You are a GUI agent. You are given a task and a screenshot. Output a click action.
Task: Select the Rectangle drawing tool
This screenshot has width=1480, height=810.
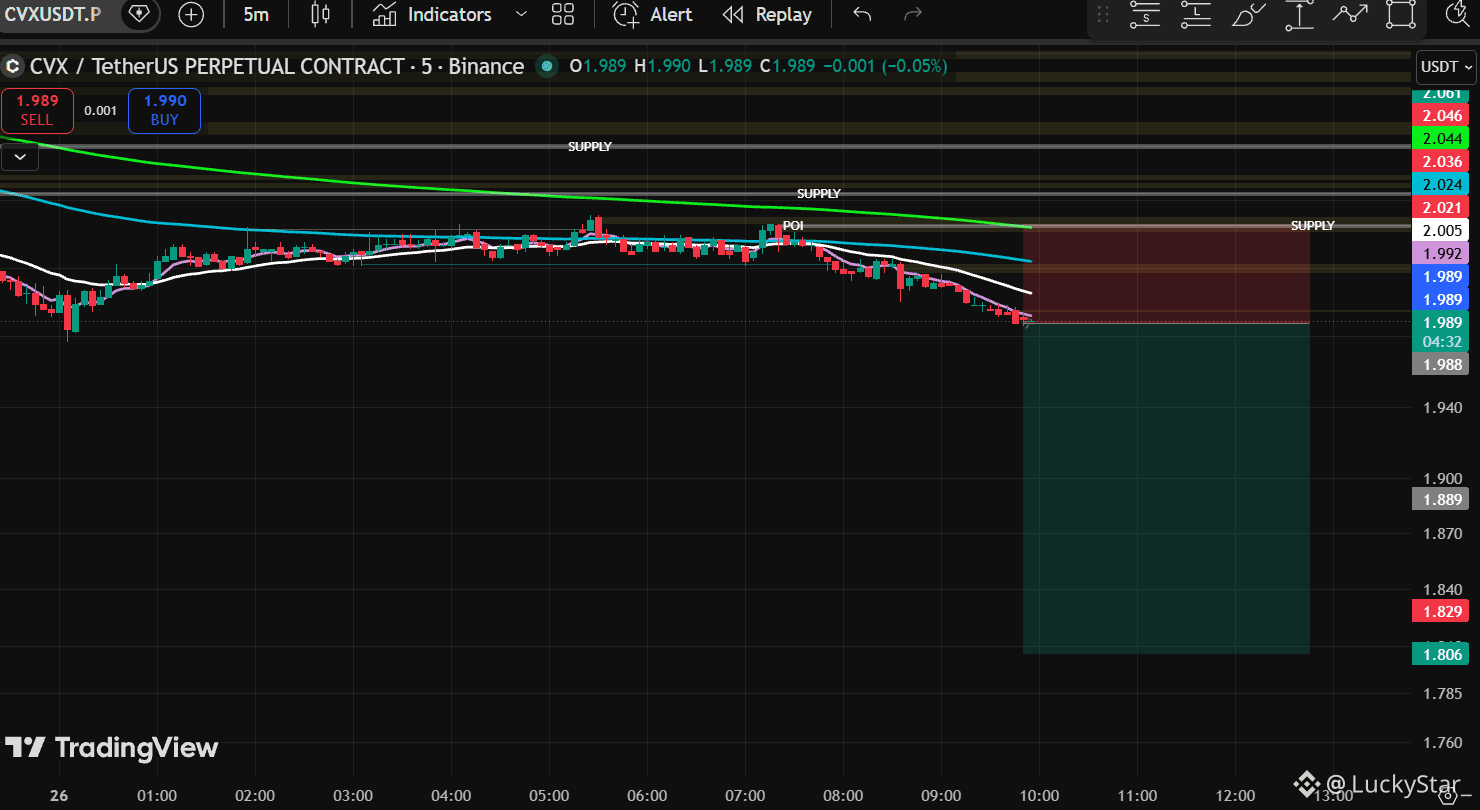tap(1401, 14)
